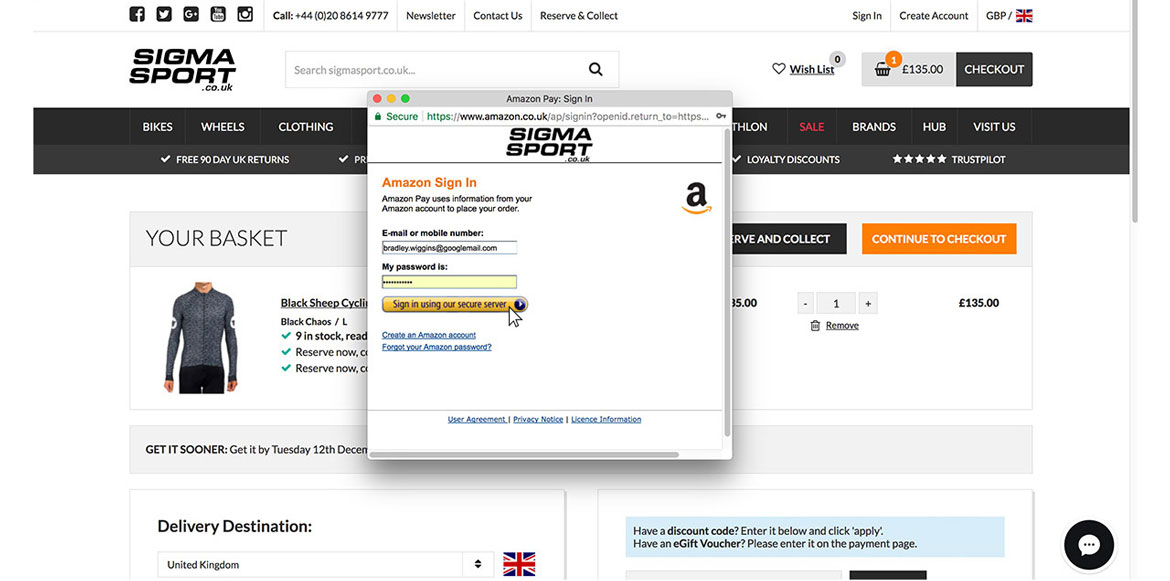
Task: Click the popup horizontal scrollbar
Action: (x=525, y=454)
